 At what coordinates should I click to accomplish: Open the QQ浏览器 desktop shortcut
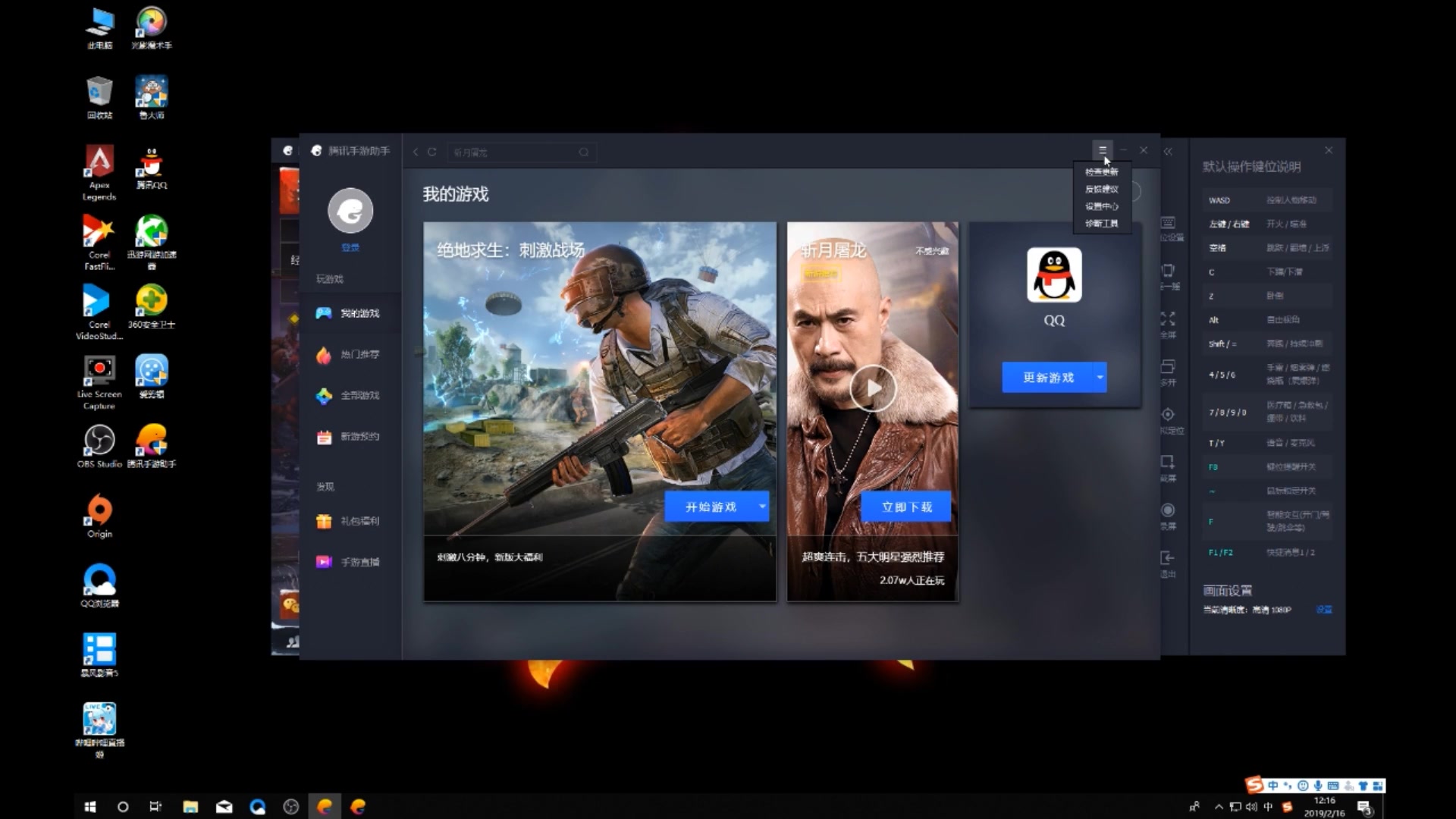click(x=99, y=585)
